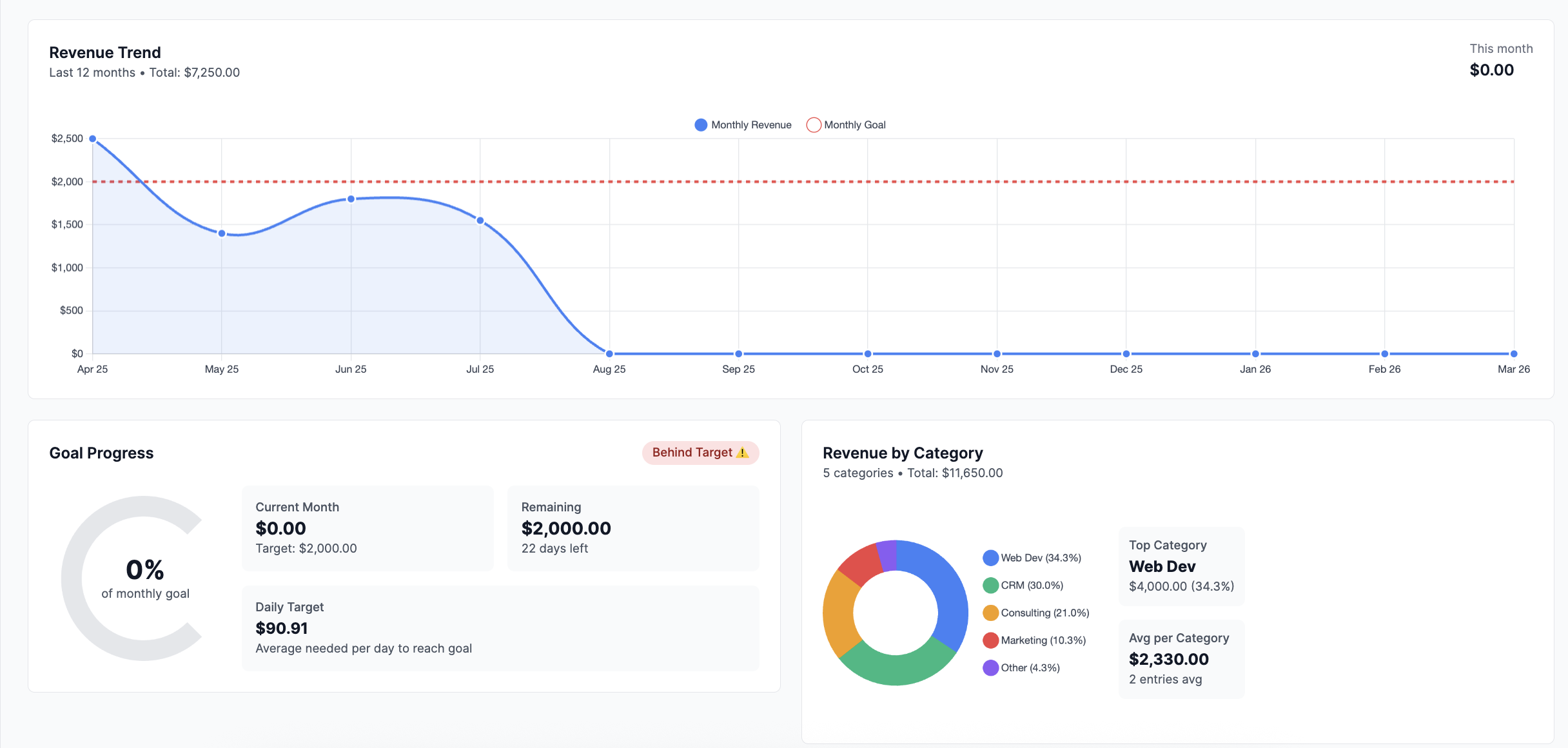Click the This month $0.00 value
This screenshot has height=748, width=1568.
1491,70
